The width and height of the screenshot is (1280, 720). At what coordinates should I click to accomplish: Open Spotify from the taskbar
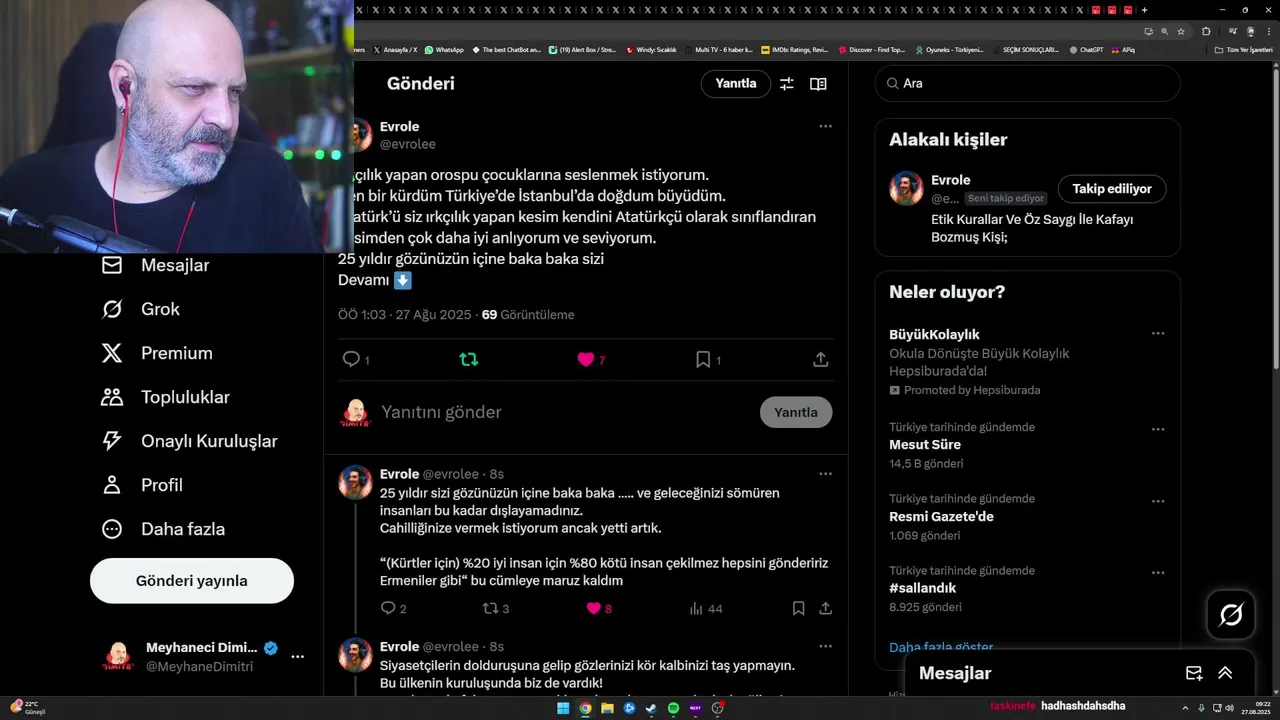click(x=673, y=708)
